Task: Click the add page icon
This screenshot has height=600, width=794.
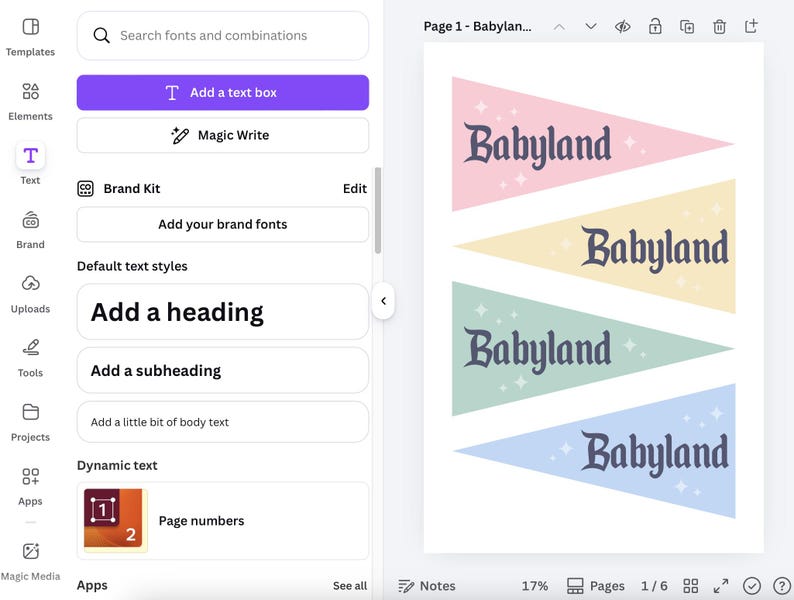Action: point(751,26)
